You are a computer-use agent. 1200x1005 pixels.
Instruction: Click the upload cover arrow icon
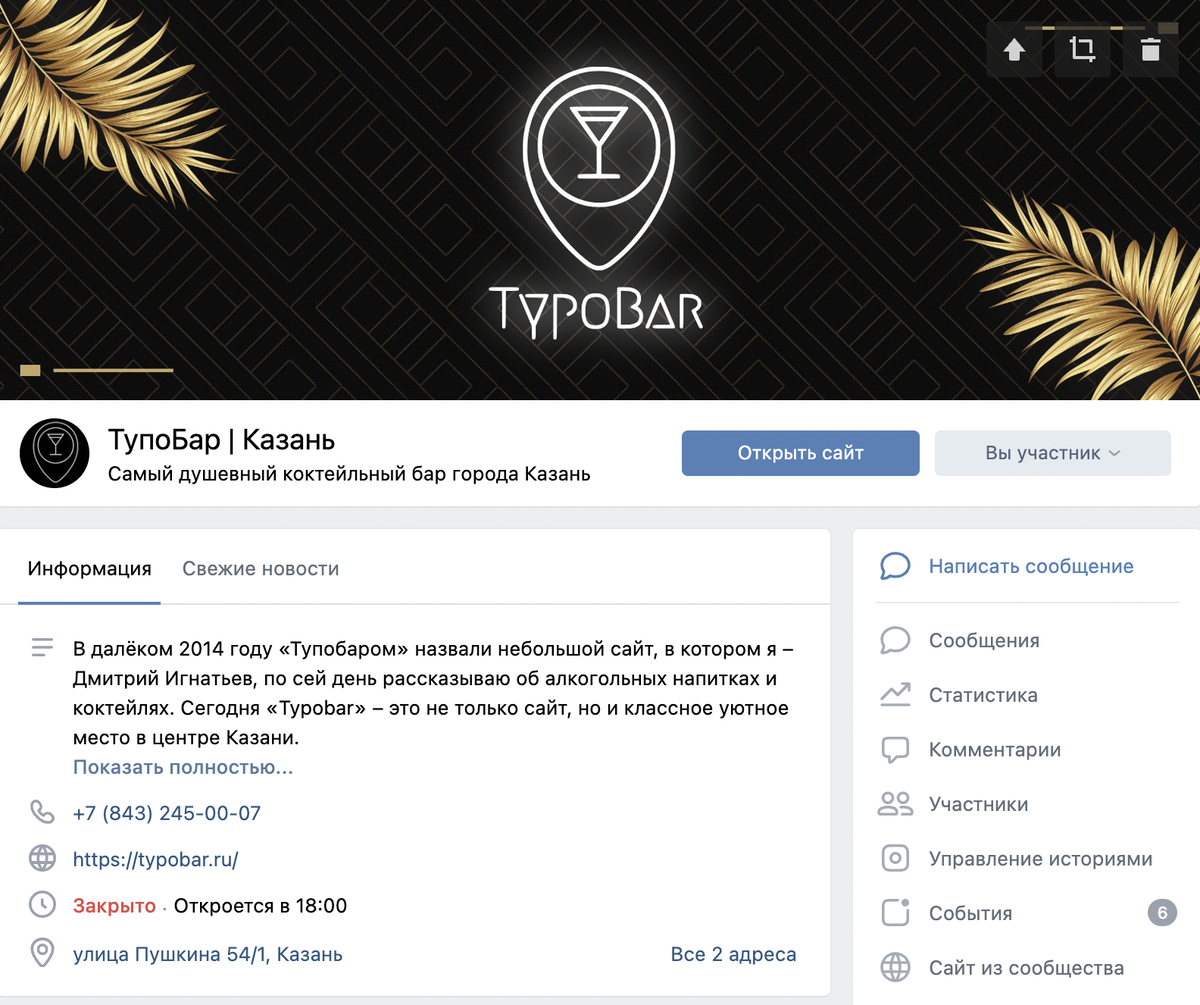1014,49
